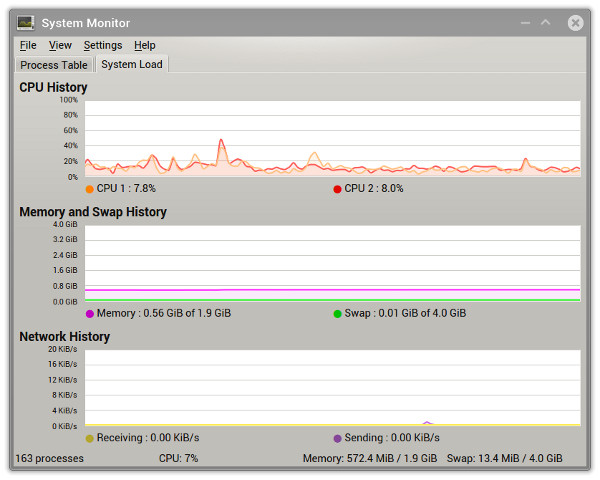Click the 163 processes status bar text
This screenshot has height=480, width=600.
click(50, 458)
